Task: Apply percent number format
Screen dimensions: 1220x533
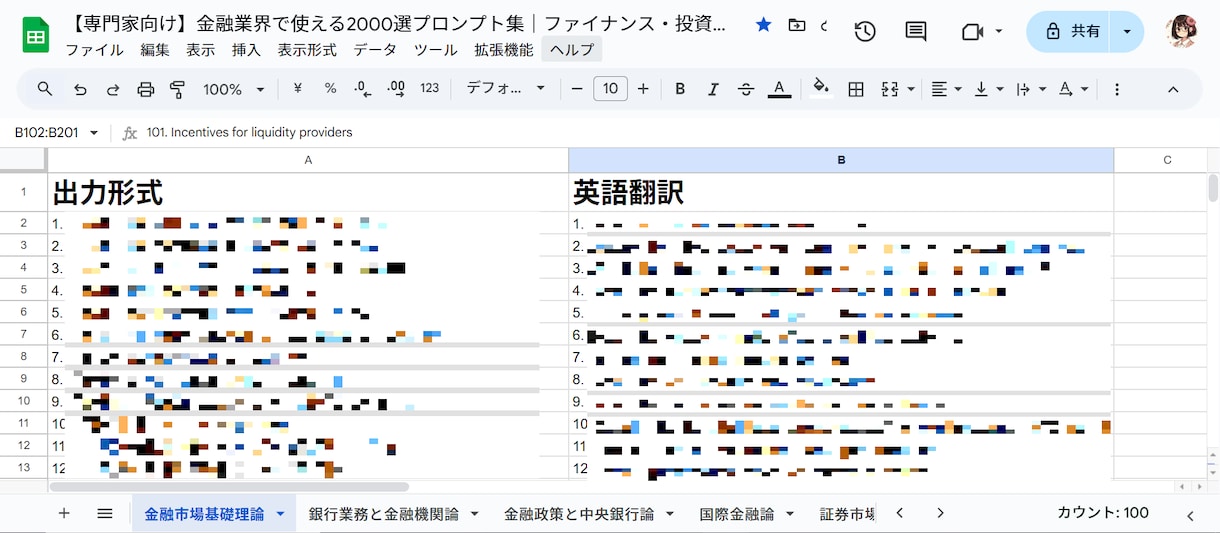Action: point(330,89)
